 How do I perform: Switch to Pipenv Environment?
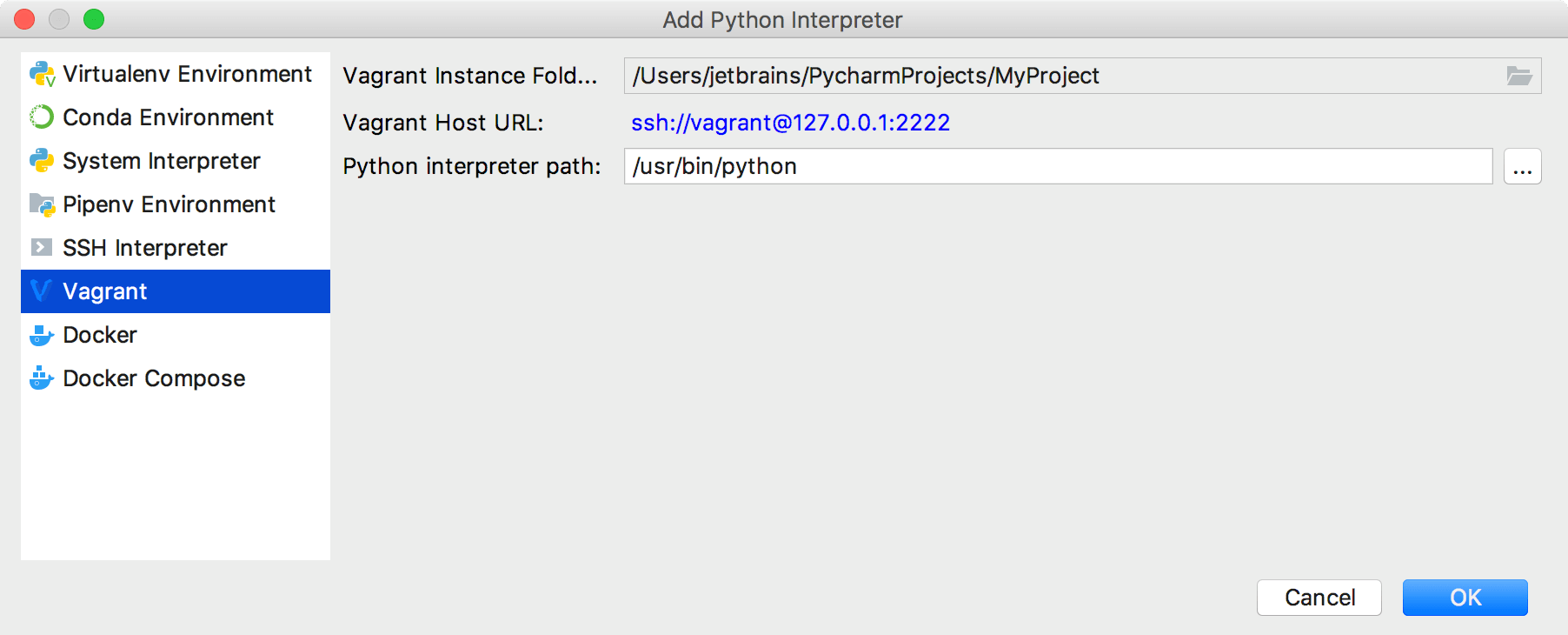169,204
